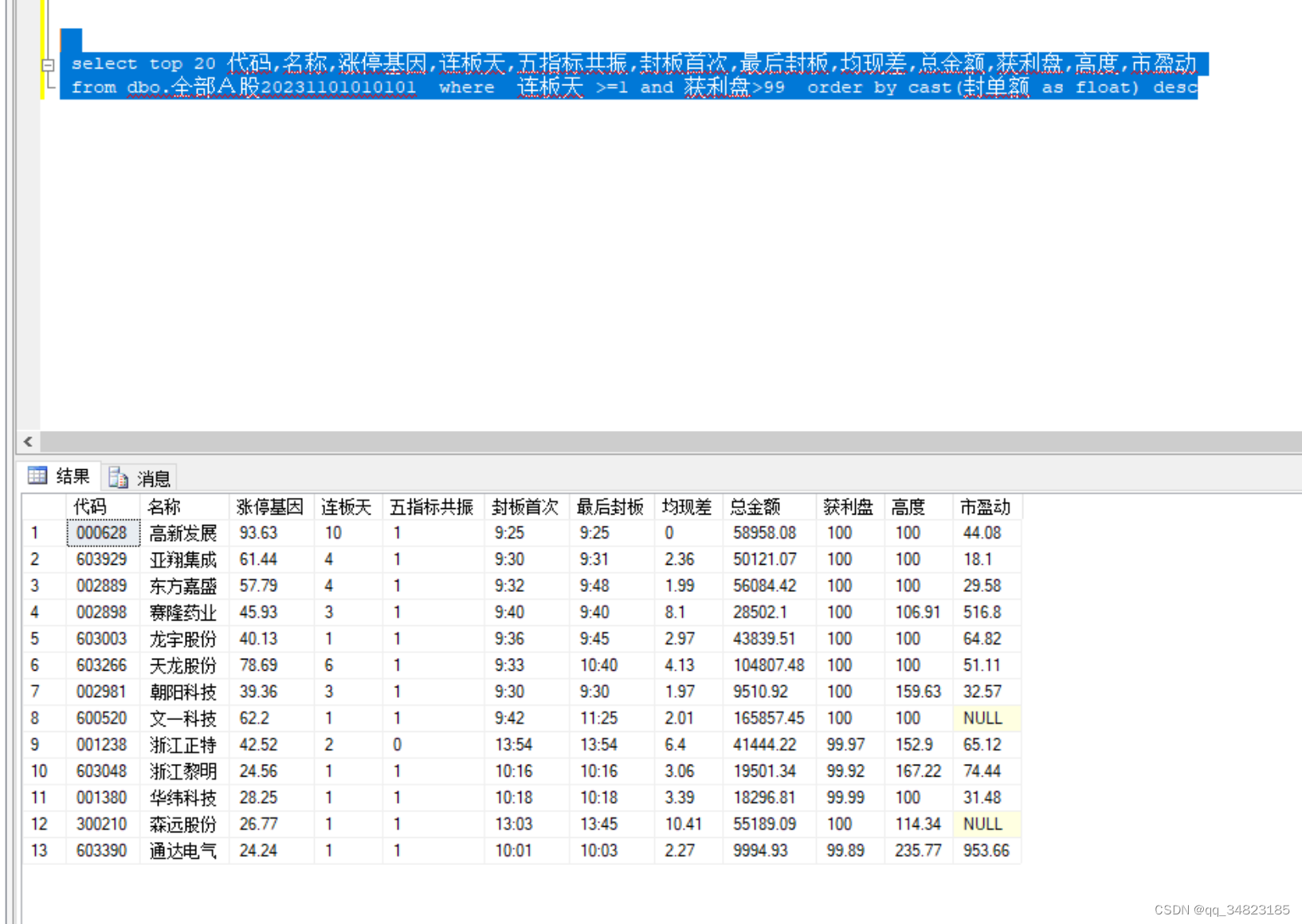Select the 均现差 column header
The width and height of the screenshot is (1302, 924).
tap(688, 507)
